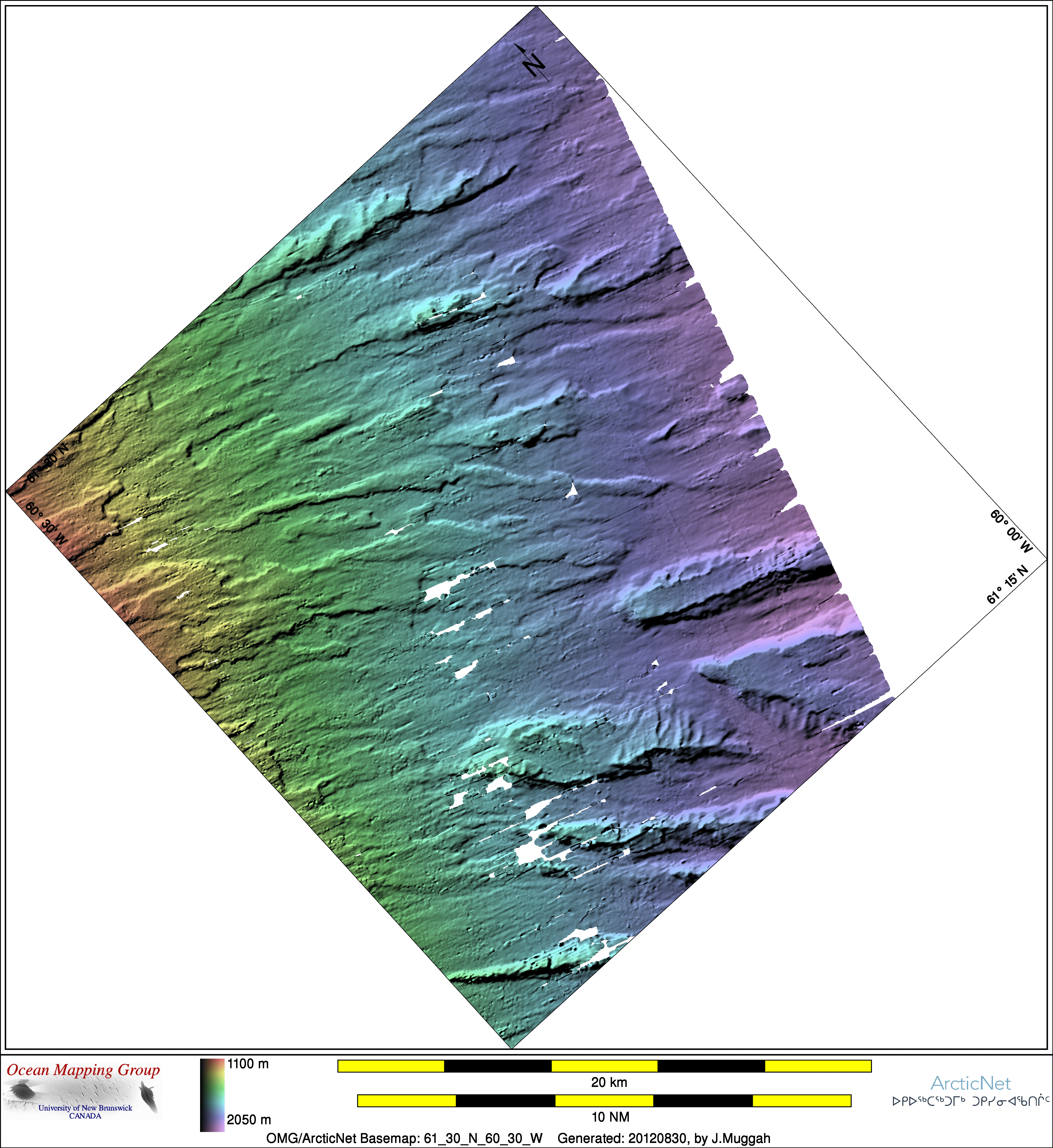Click the 2050 m depth label
This screenshot has width=1053, height=1148.
[249, 1119]
